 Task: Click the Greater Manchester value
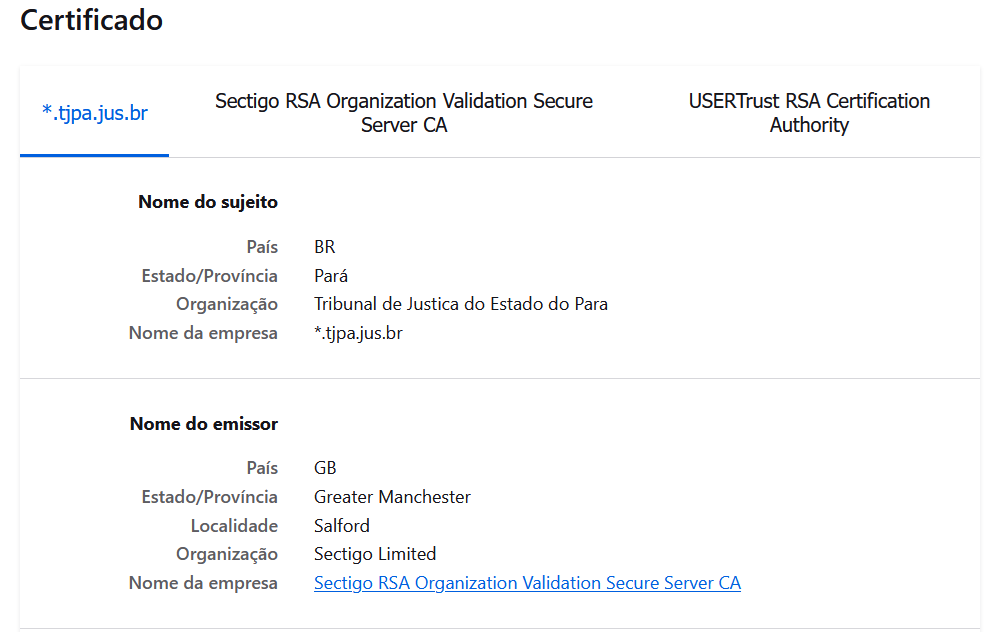(x=392, y=497)
